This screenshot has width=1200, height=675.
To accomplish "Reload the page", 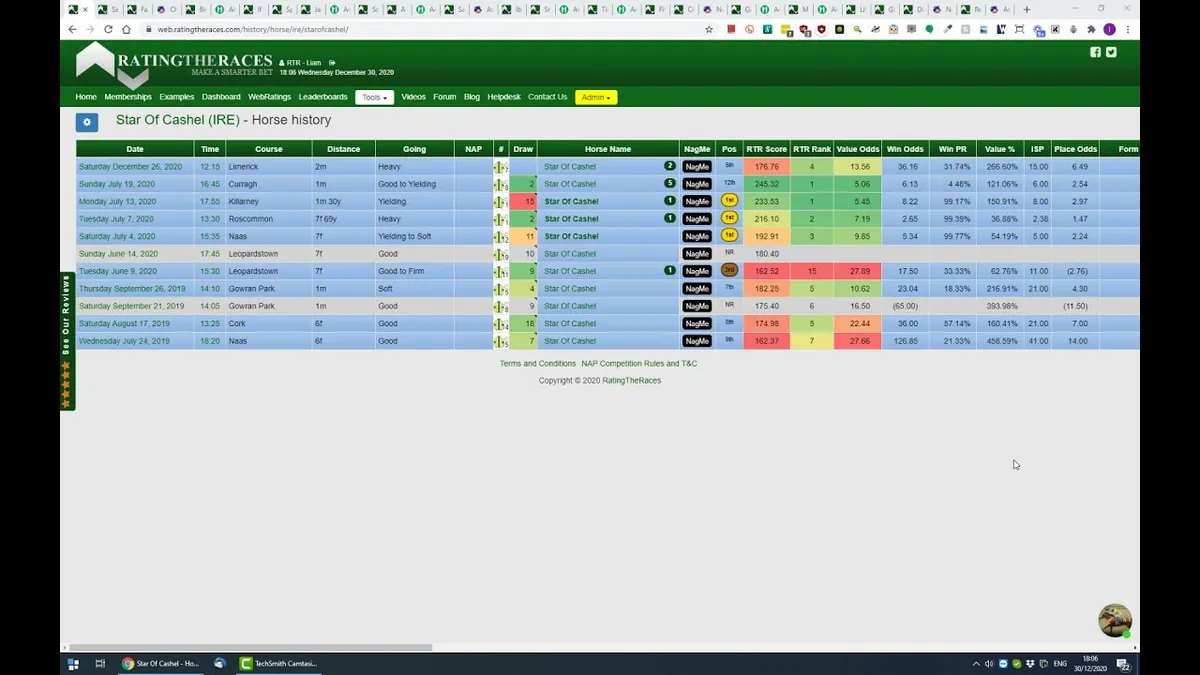I will [108, 29].
